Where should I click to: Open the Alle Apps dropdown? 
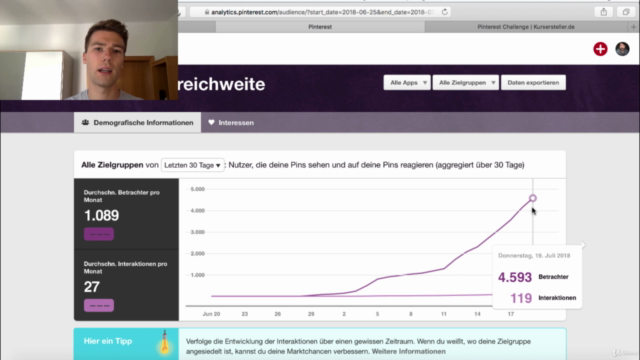[x=407, y=82]
